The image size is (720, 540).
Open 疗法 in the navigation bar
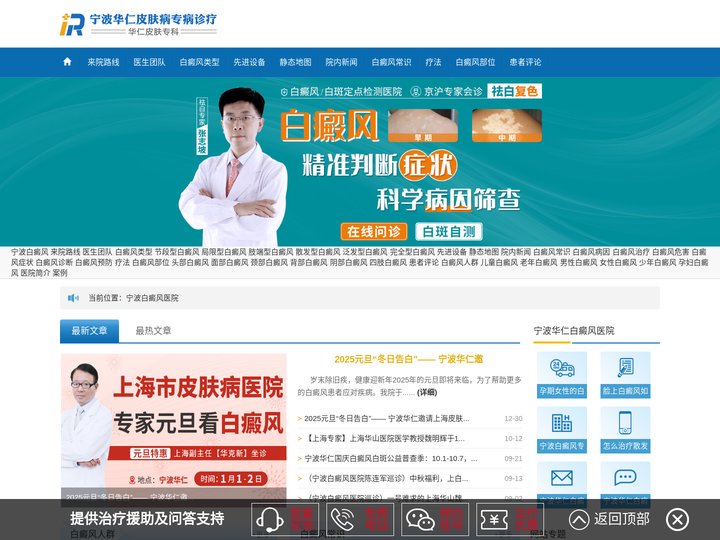[x=433, y=62]
